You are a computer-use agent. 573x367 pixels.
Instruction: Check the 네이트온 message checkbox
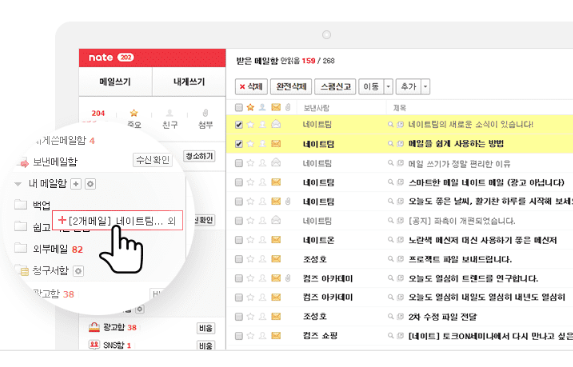pyautogui.click(x=239, y=240)
